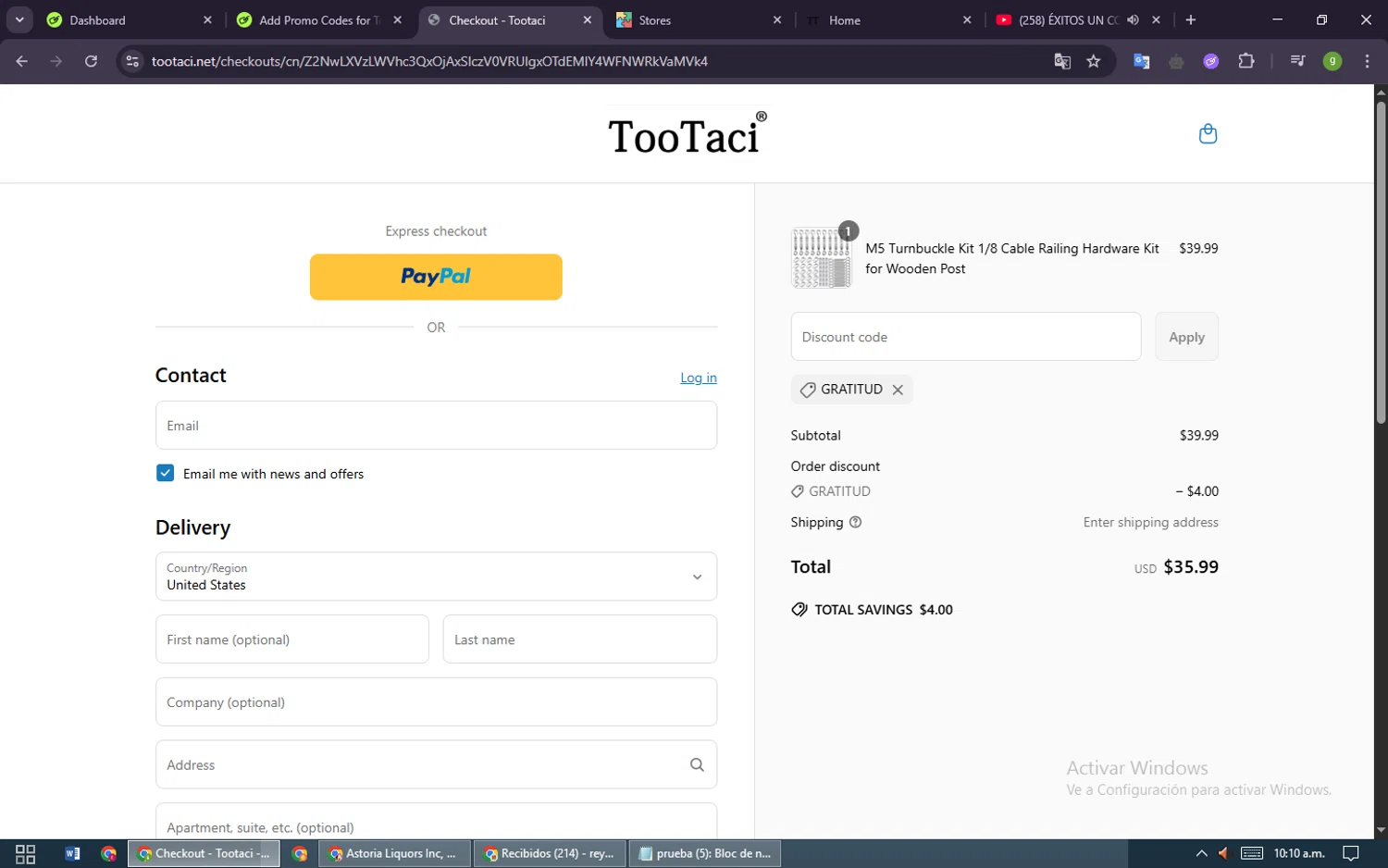1388x868 pixels.
Task: Mute the YouTube tab audio icon
Action: coord(1133,19)
